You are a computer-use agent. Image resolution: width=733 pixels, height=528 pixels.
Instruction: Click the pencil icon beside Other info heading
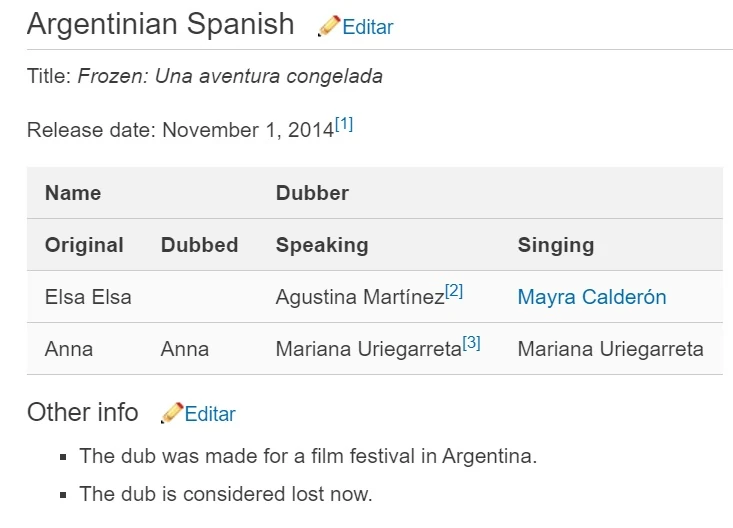pyautogui.click(x=172, y=413)
